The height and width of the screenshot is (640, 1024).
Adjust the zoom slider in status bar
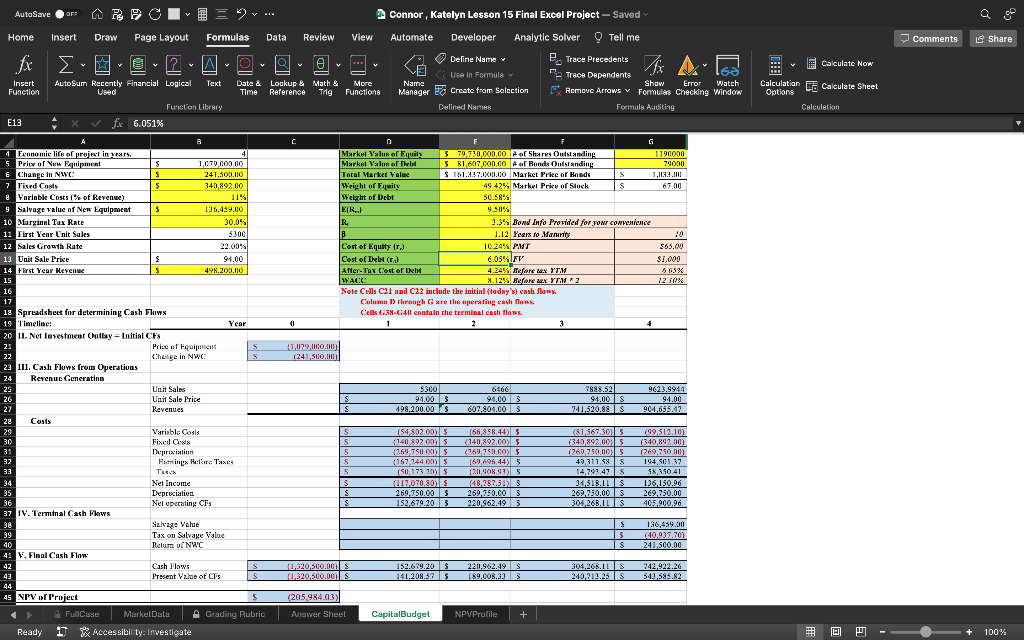point(926,632)
